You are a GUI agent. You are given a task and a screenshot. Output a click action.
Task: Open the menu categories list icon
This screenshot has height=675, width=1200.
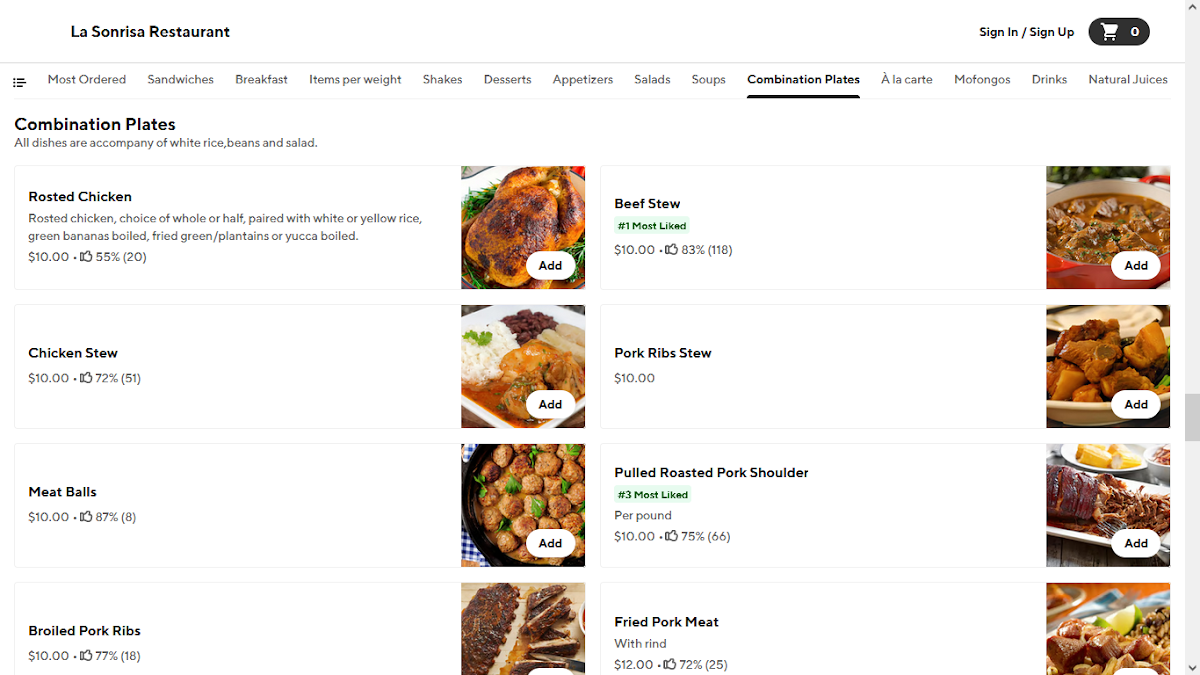point(19,81)
